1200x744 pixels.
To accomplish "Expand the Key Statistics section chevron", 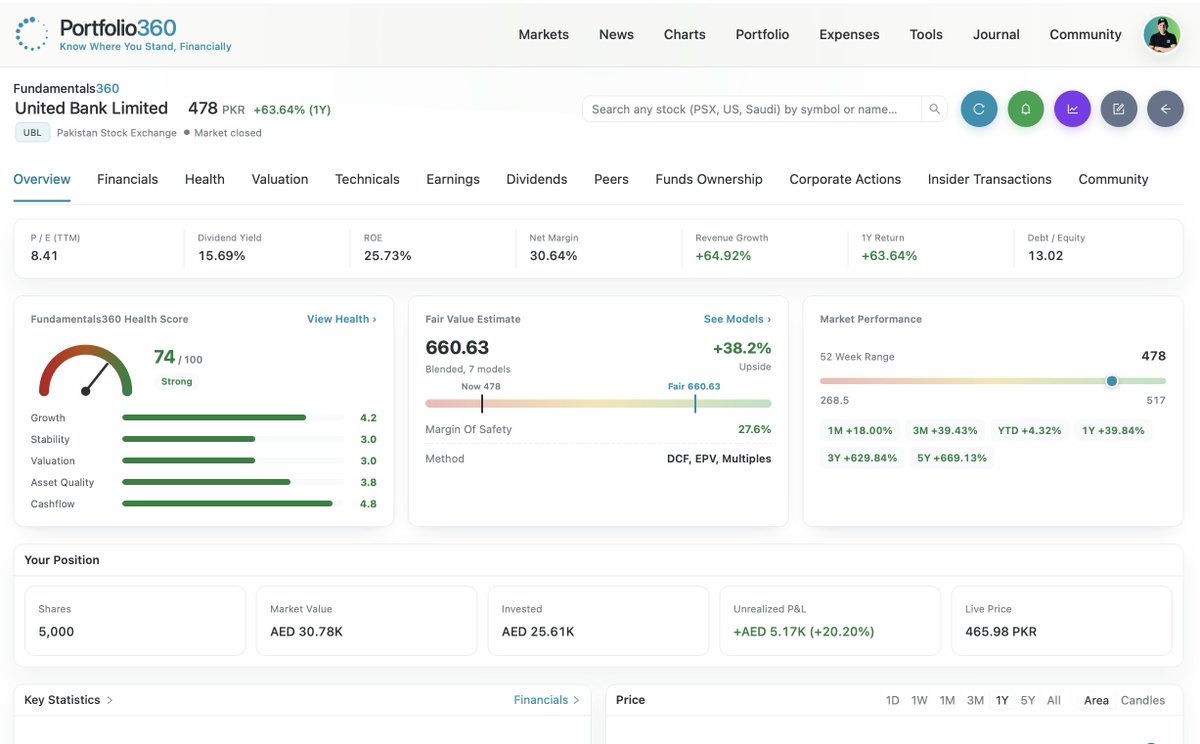I will click(x=110, y=700).
